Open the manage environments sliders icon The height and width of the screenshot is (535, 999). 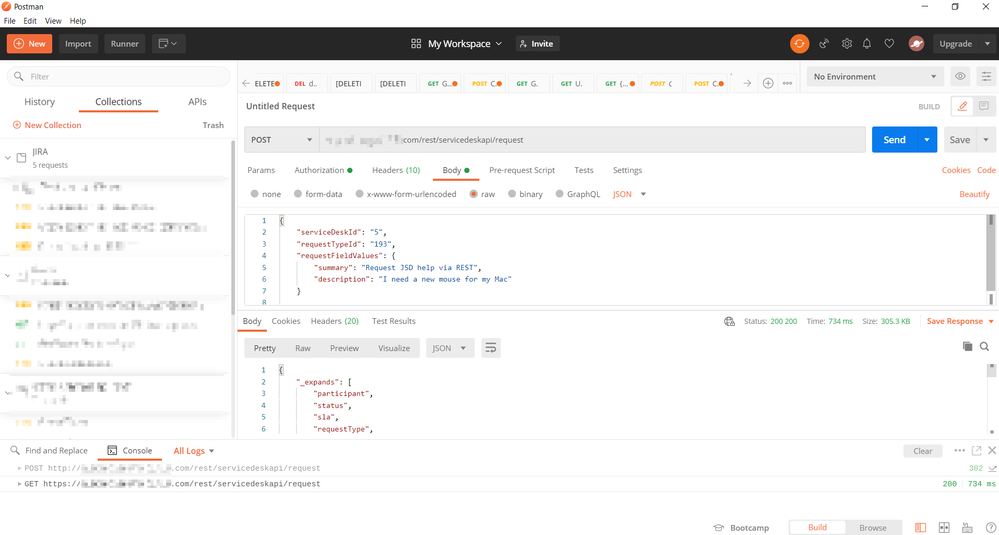point(987,76)
